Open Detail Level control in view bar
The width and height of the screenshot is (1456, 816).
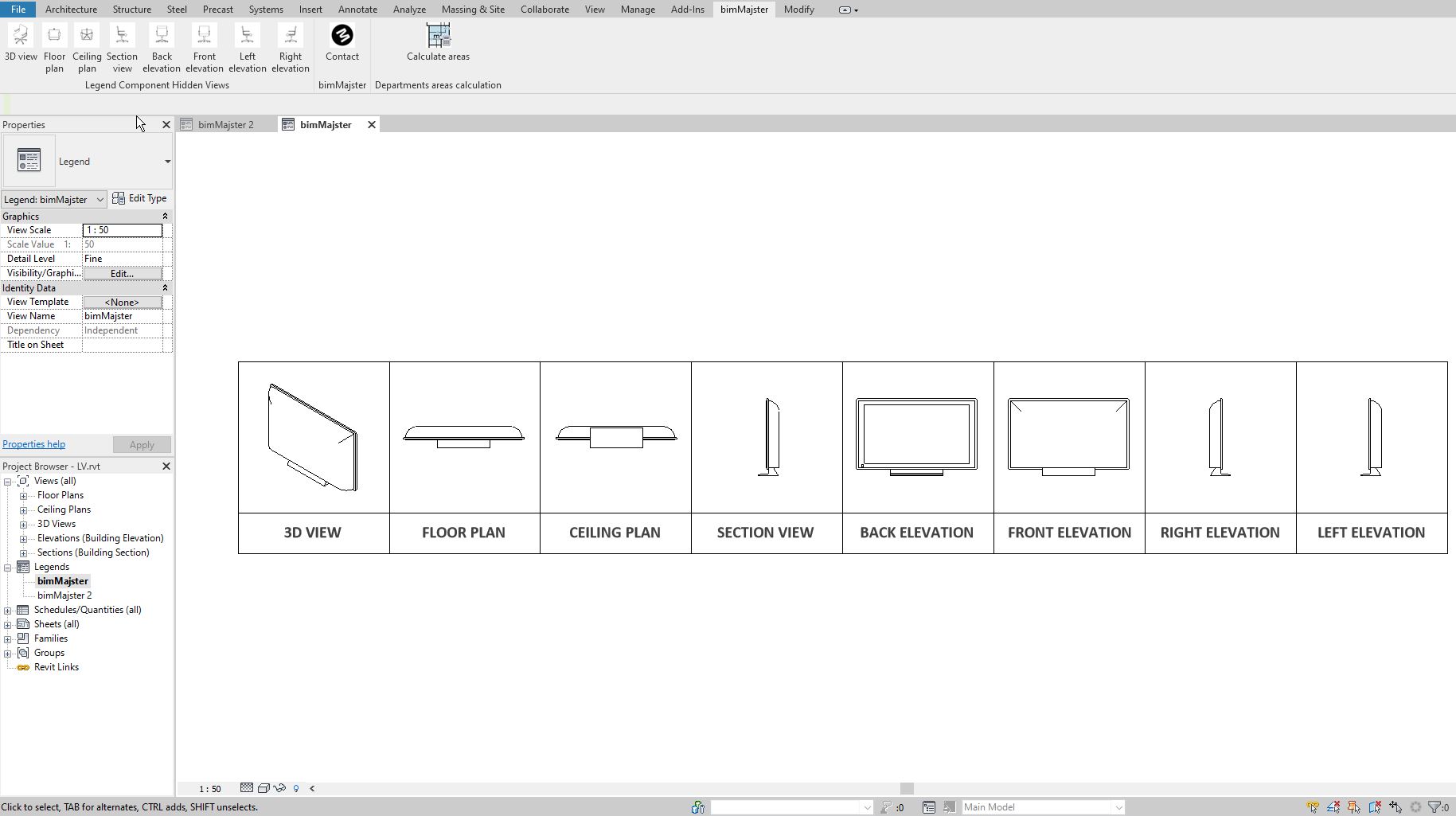247,788
